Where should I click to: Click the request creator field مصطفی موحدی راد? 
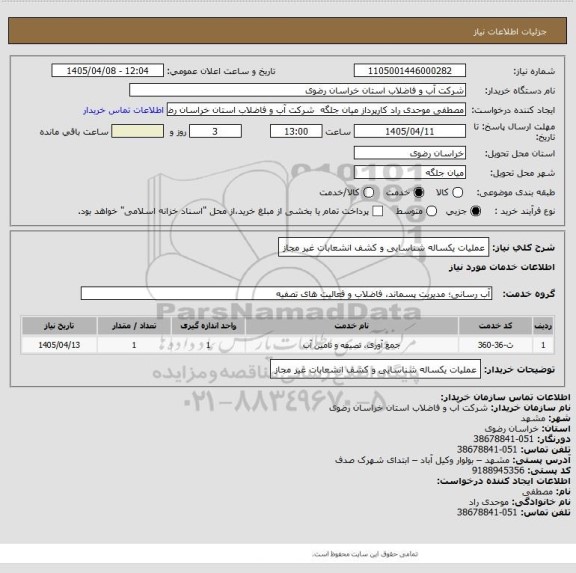click(316, 110)
